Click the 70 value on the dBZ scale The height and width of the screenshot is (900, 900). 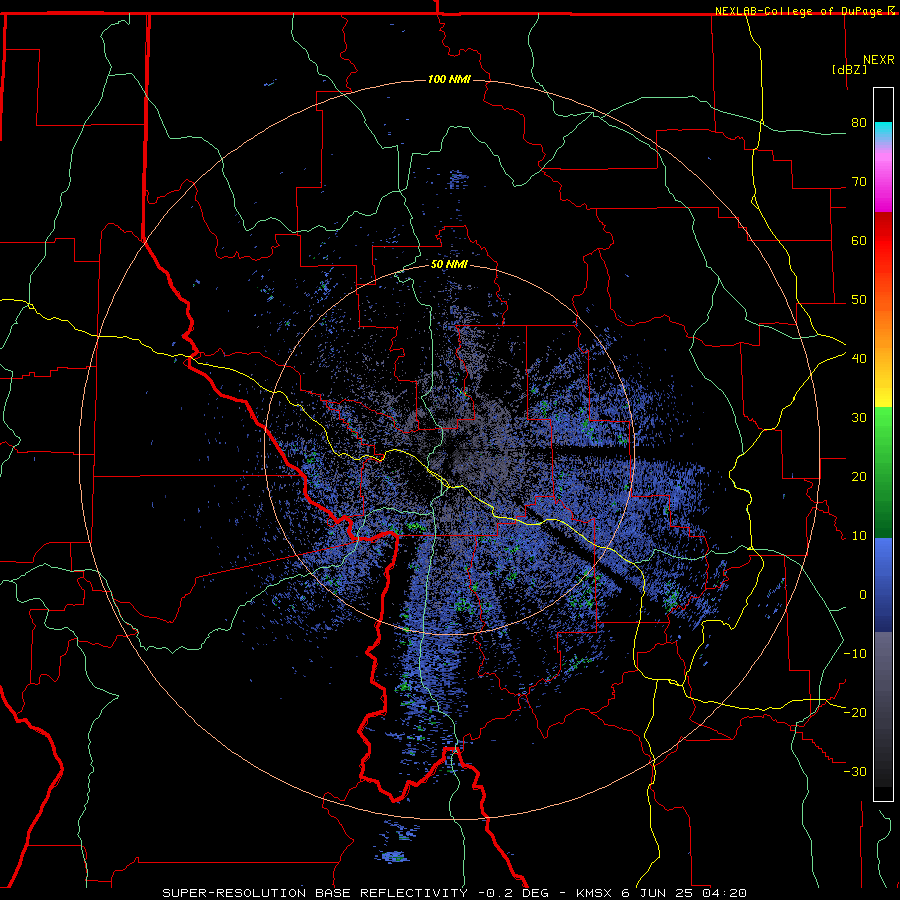[x=859, y=182]
